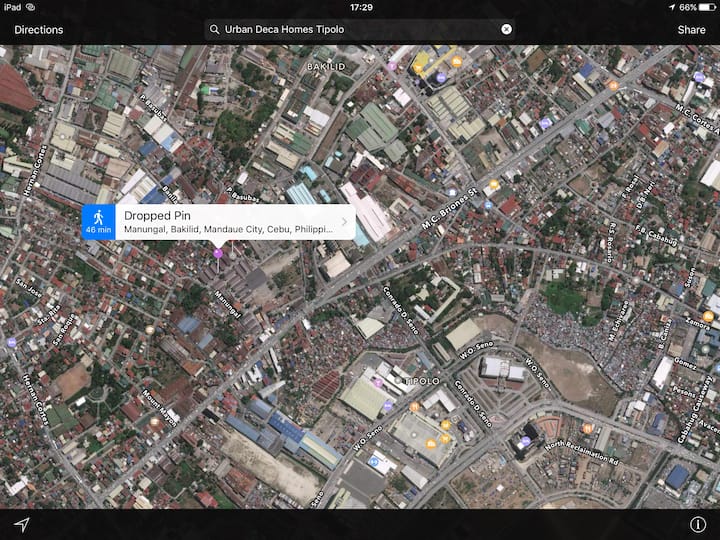Tap the orange POI icon near M.C. Cortes

613,86
